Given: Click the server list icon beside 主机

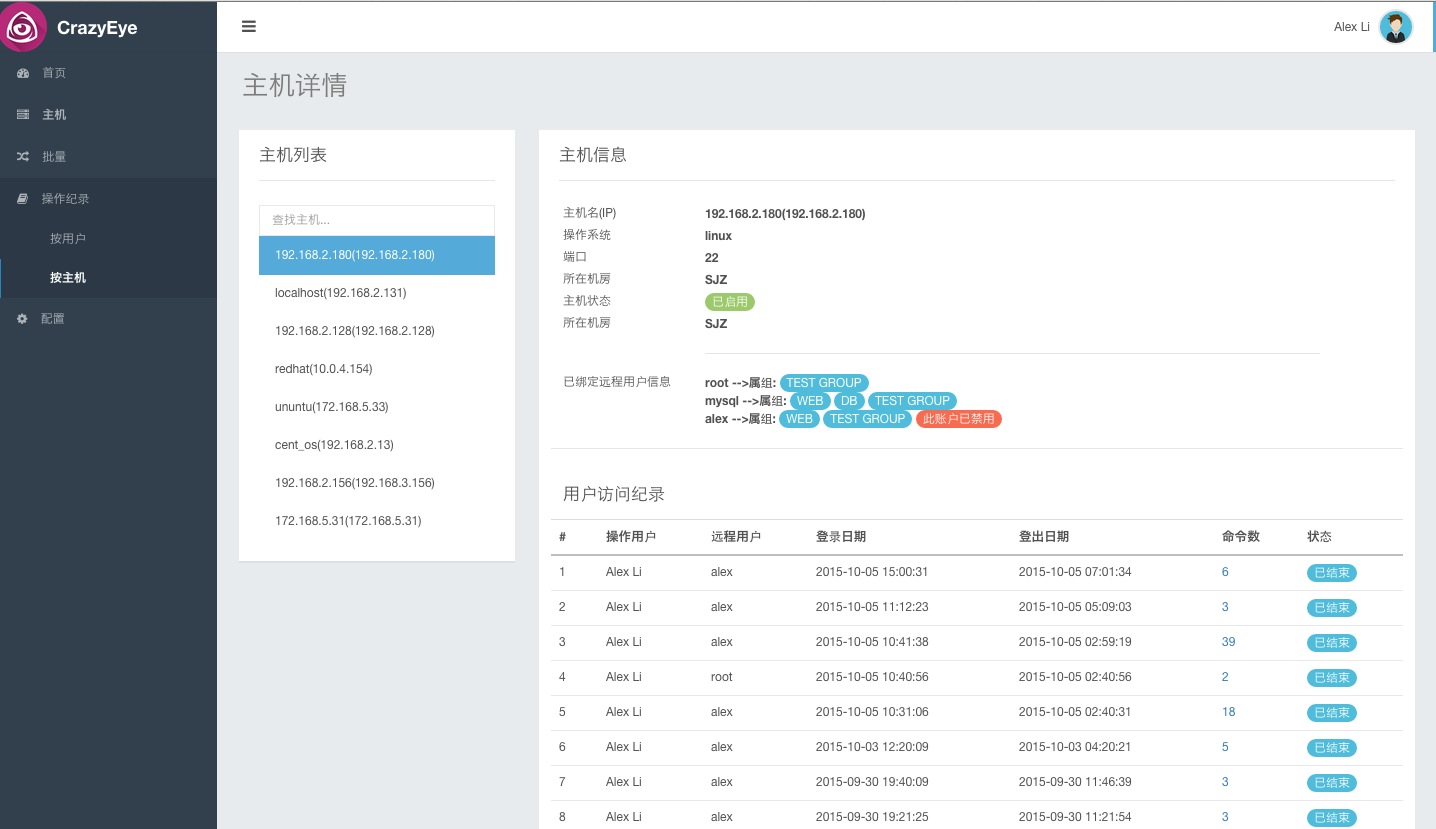Looking at the screenshot, I should point(23,115).
